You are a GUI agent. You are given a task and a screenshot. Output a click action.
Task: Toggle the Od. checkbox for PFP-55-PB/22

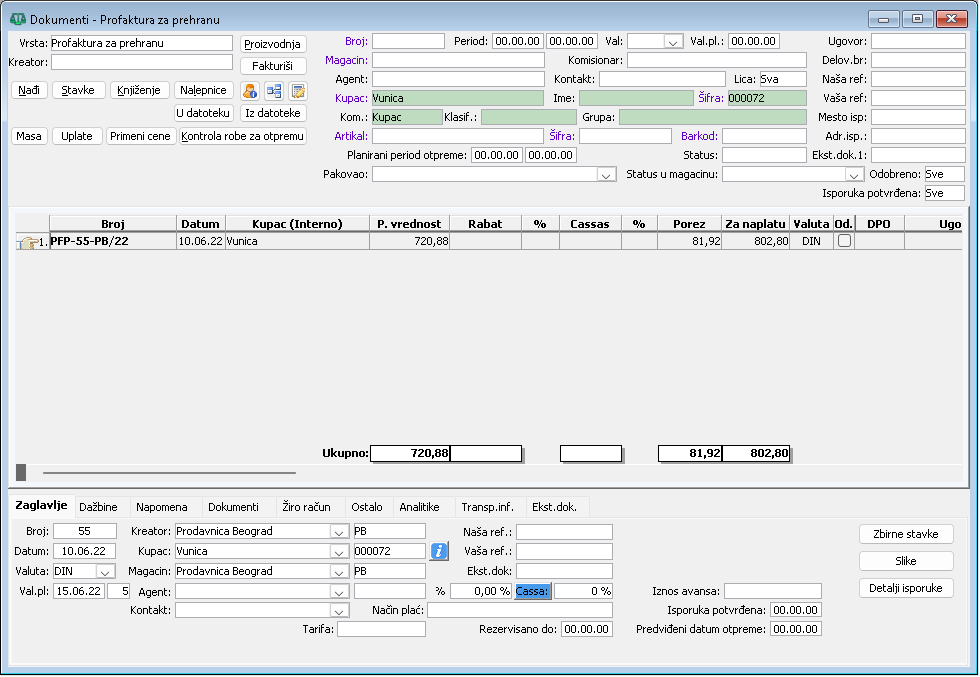844,241
